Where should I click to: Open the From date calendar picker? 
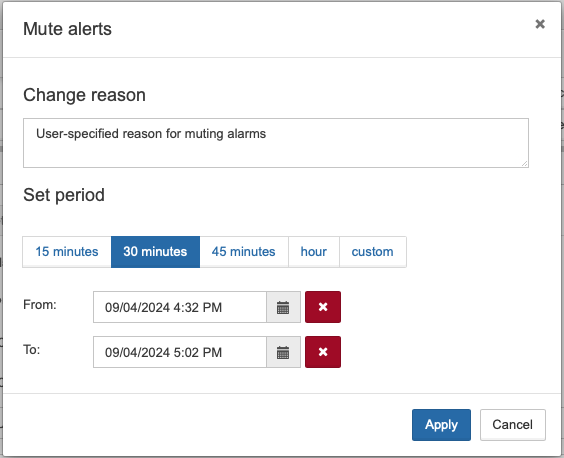(x=283, y=307)
